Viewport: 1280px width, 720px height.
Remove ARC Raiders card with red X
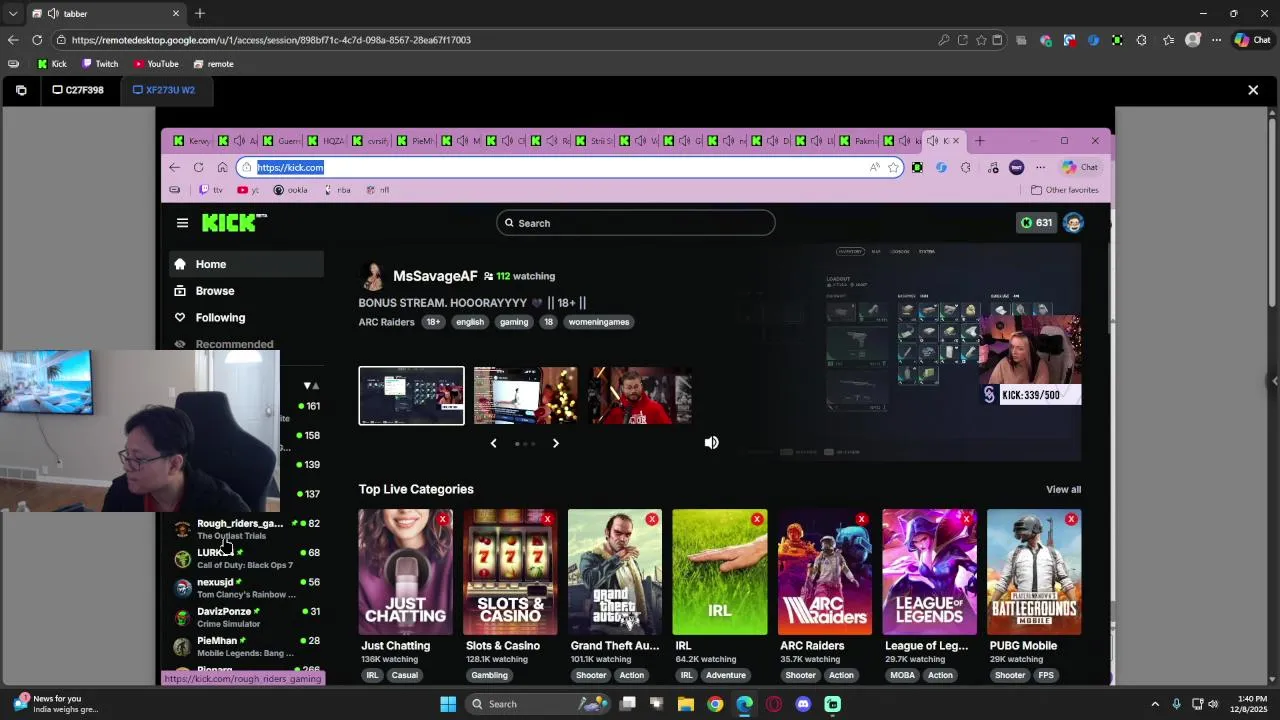pyautogui.click(x=861, y=519)
